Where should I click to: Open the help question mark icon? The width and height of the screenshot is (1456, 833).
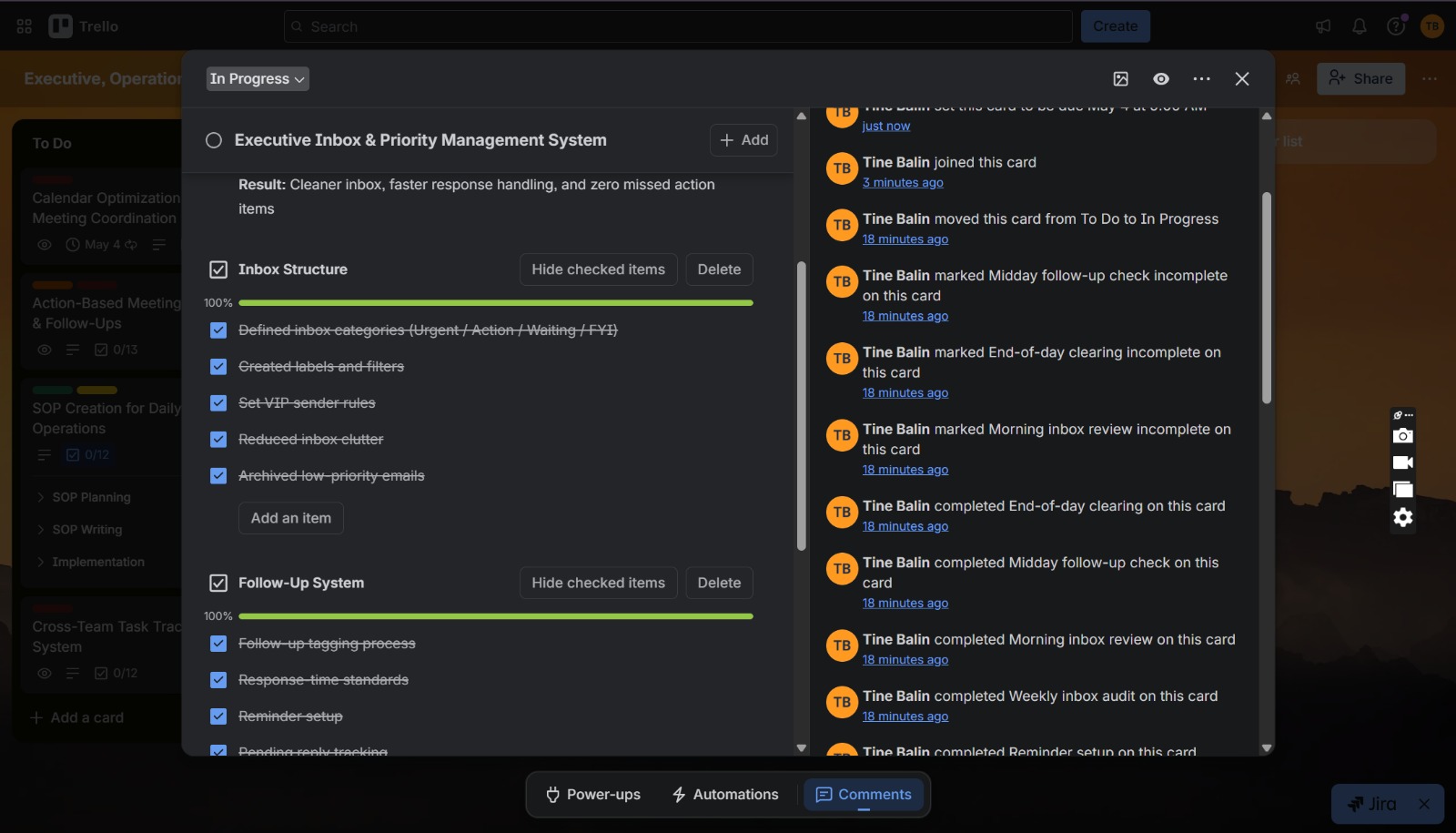click(1396, 26)
